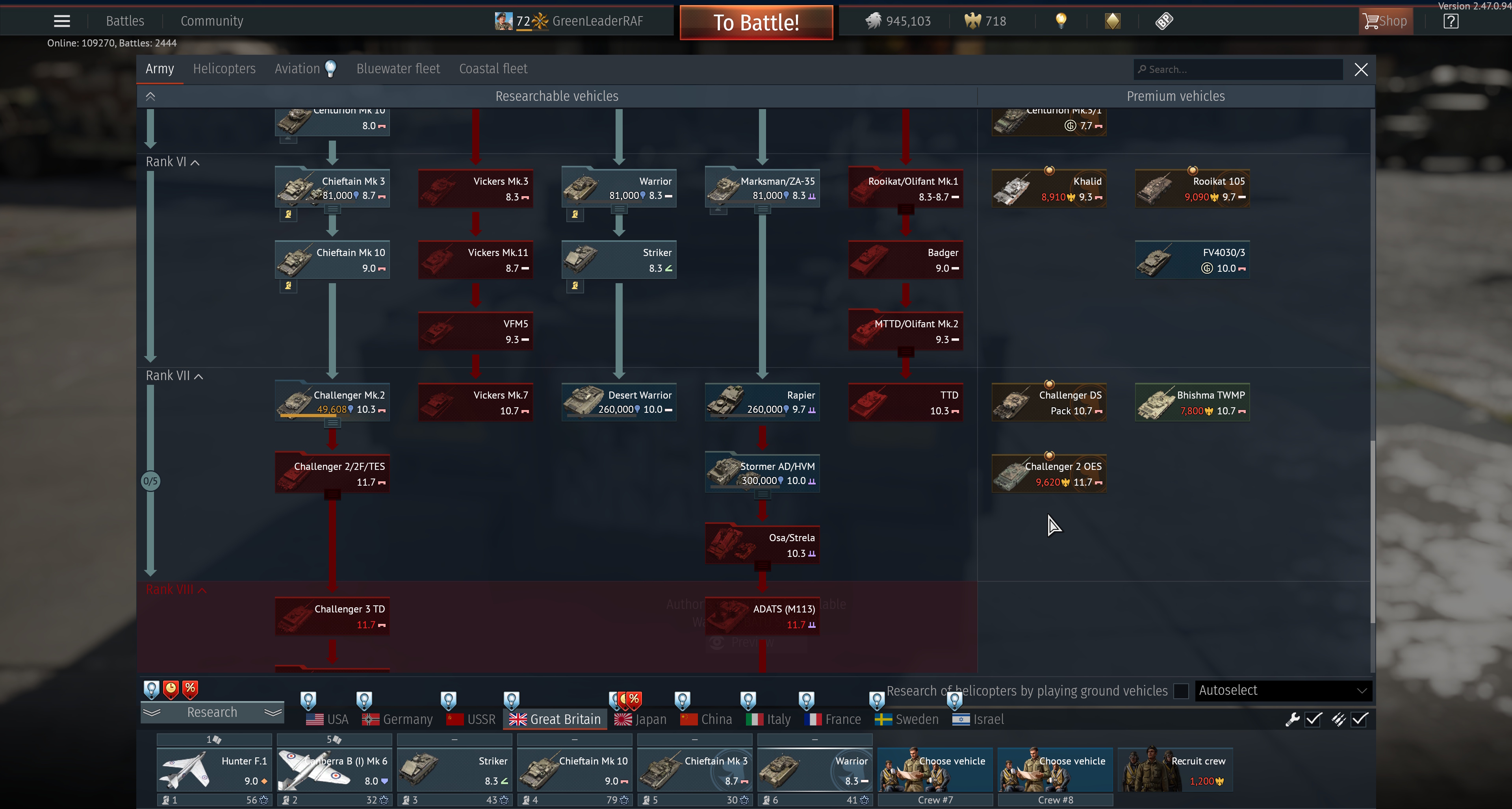This screenshot has height=809, width=1512.
Task: Click the ammunition auto-refill icon
Action: click(1338, 719)
